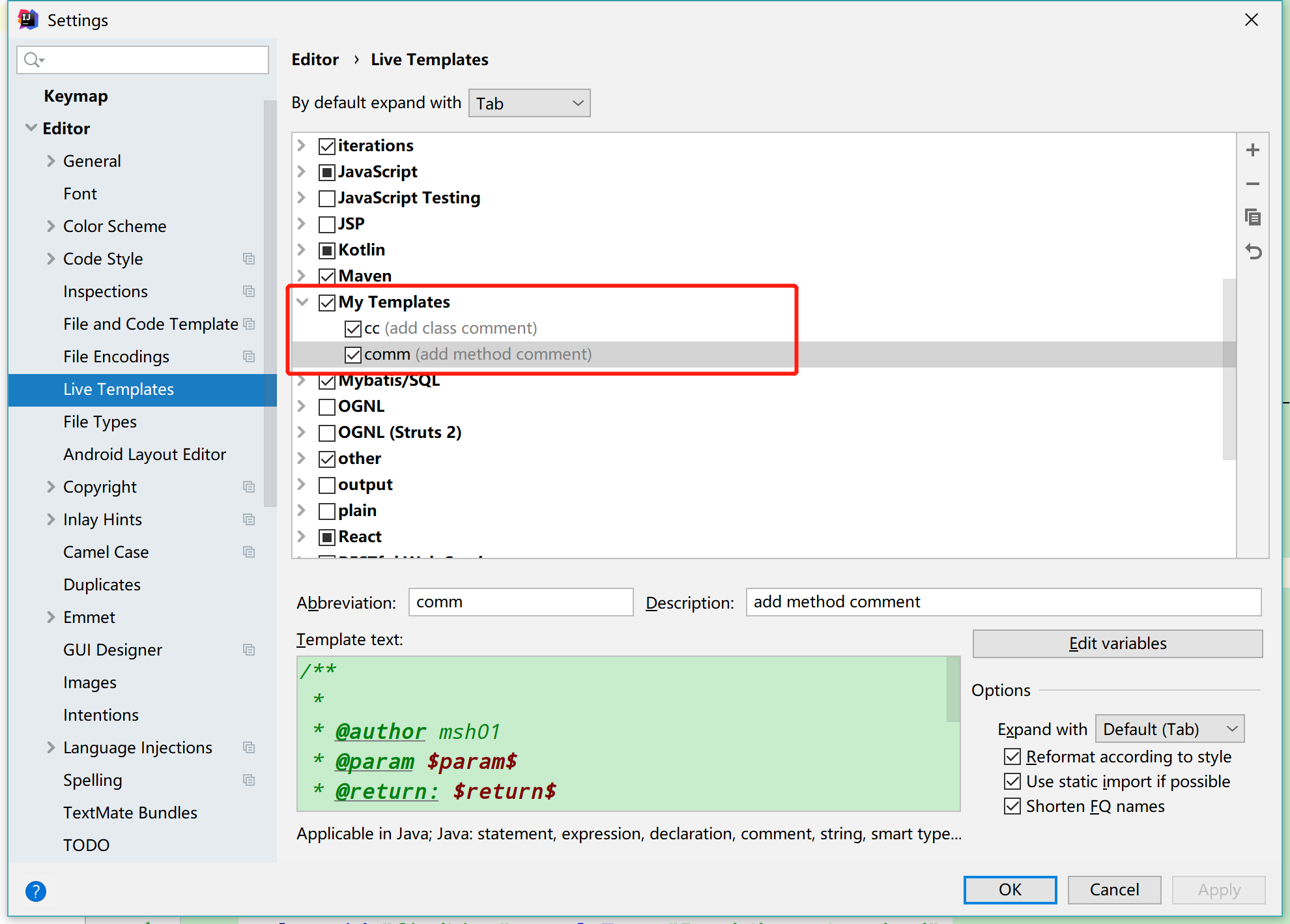Click the Remove template minus icon
This screenshot has height=924, width=1290.
click(1252, 184)
